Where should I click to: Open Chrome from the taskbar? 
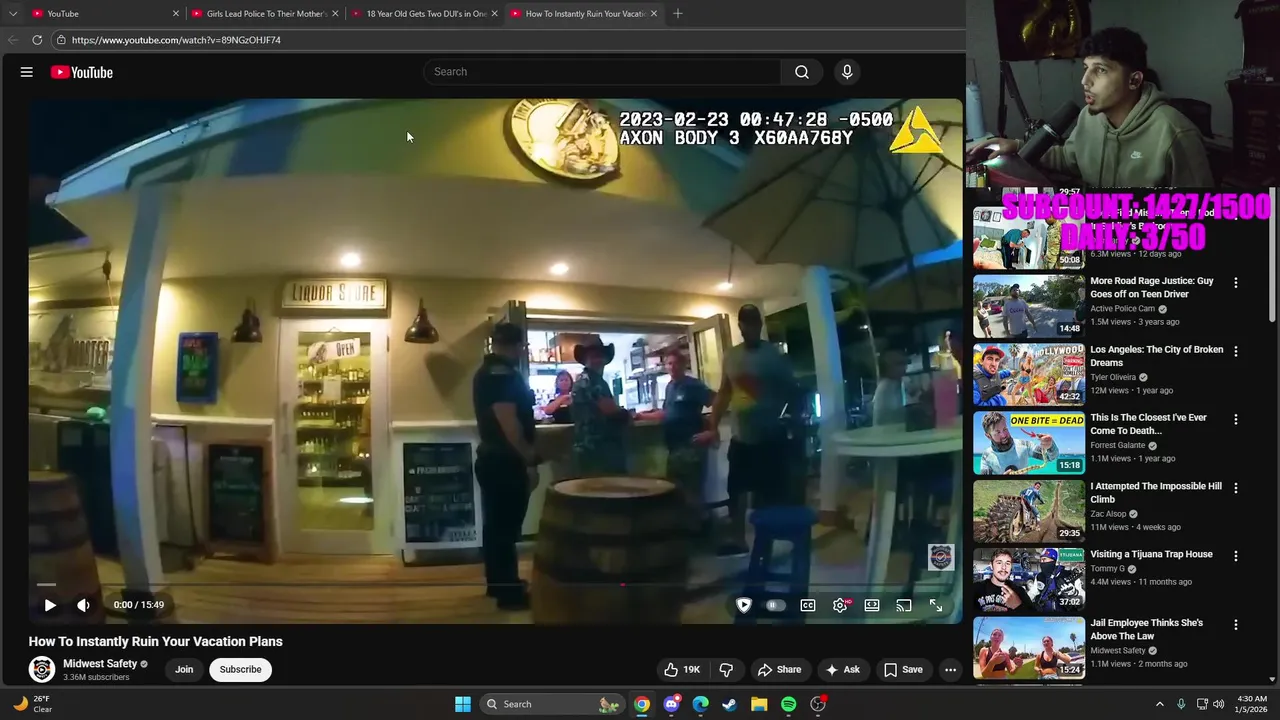(x=642, y=704)
